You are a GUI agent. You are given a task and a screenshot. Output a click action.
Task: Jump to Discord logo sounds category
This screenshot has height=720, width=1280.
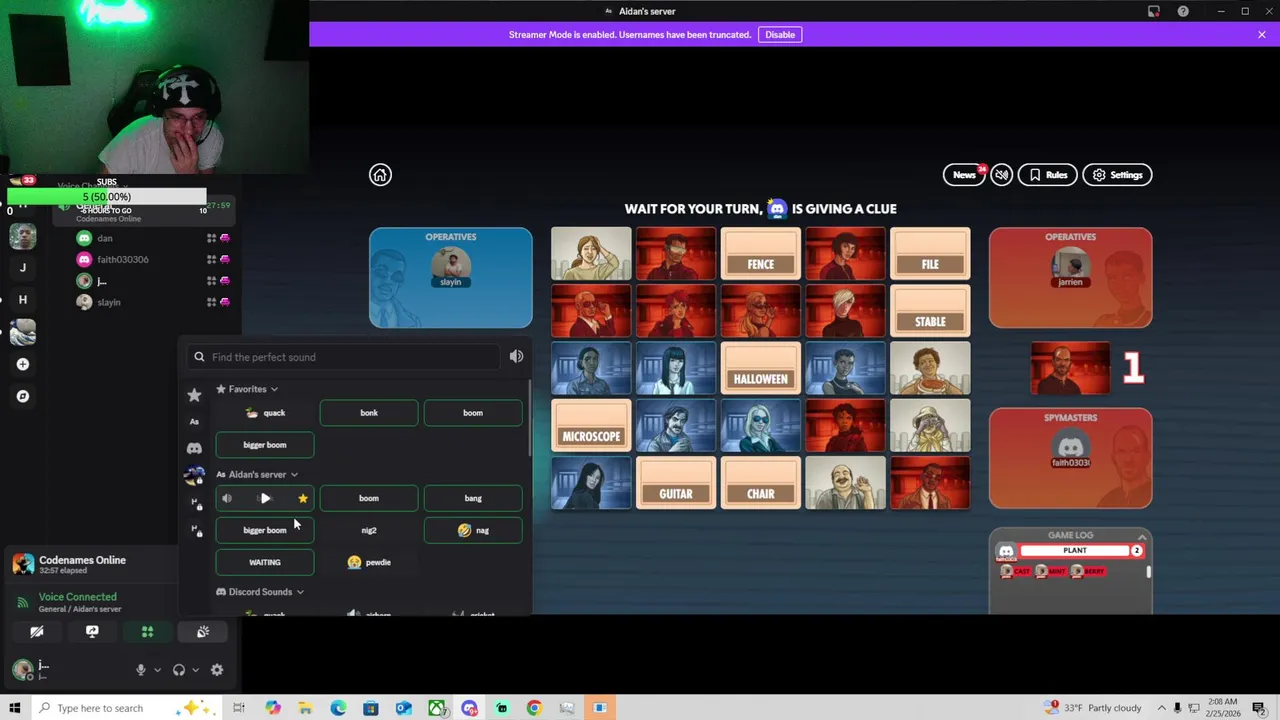tap(194, 448)
